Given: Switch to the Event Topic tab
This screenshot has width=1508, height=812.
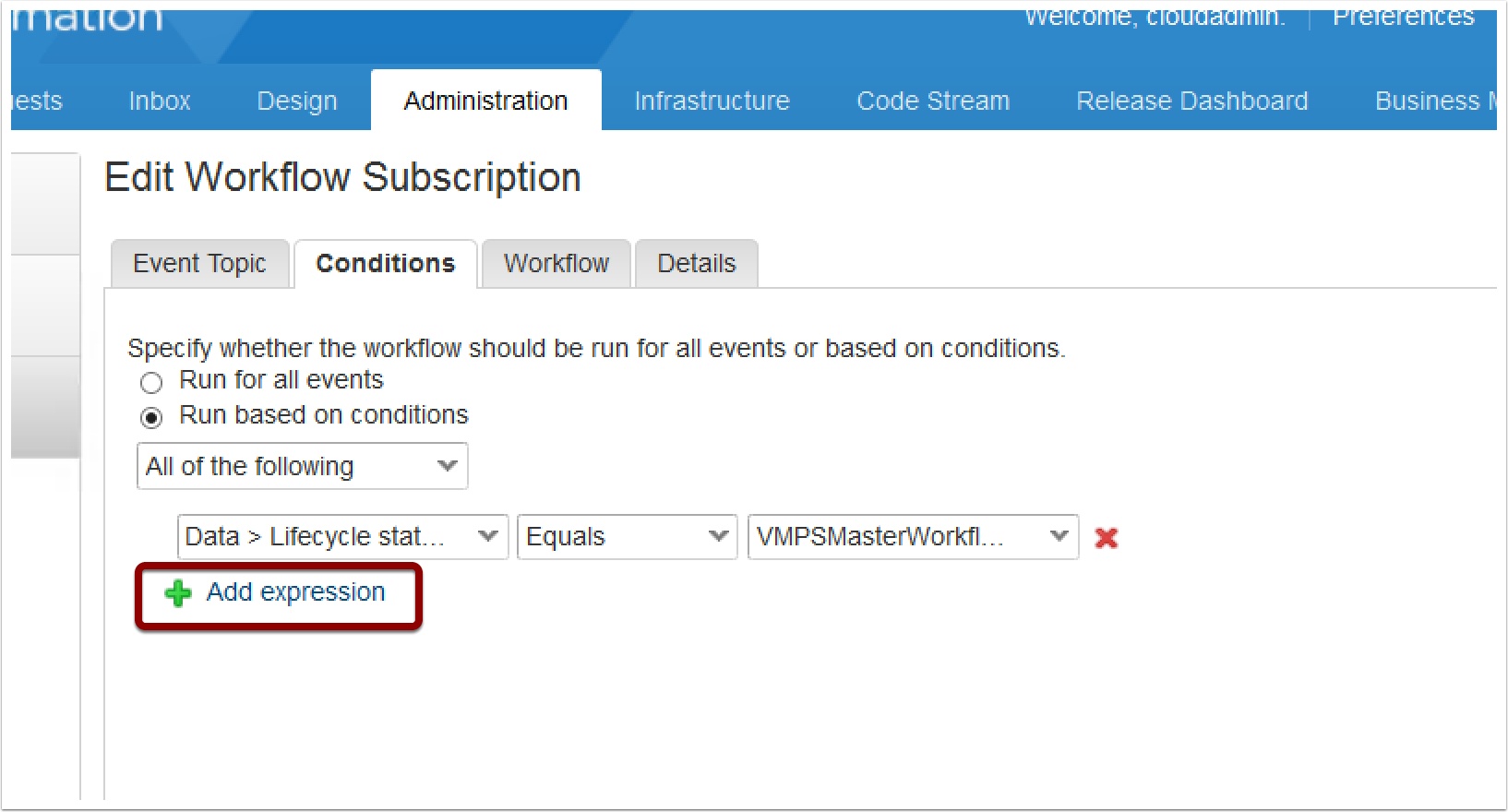Looking at the screenshot, I should [x=199, y=264].
